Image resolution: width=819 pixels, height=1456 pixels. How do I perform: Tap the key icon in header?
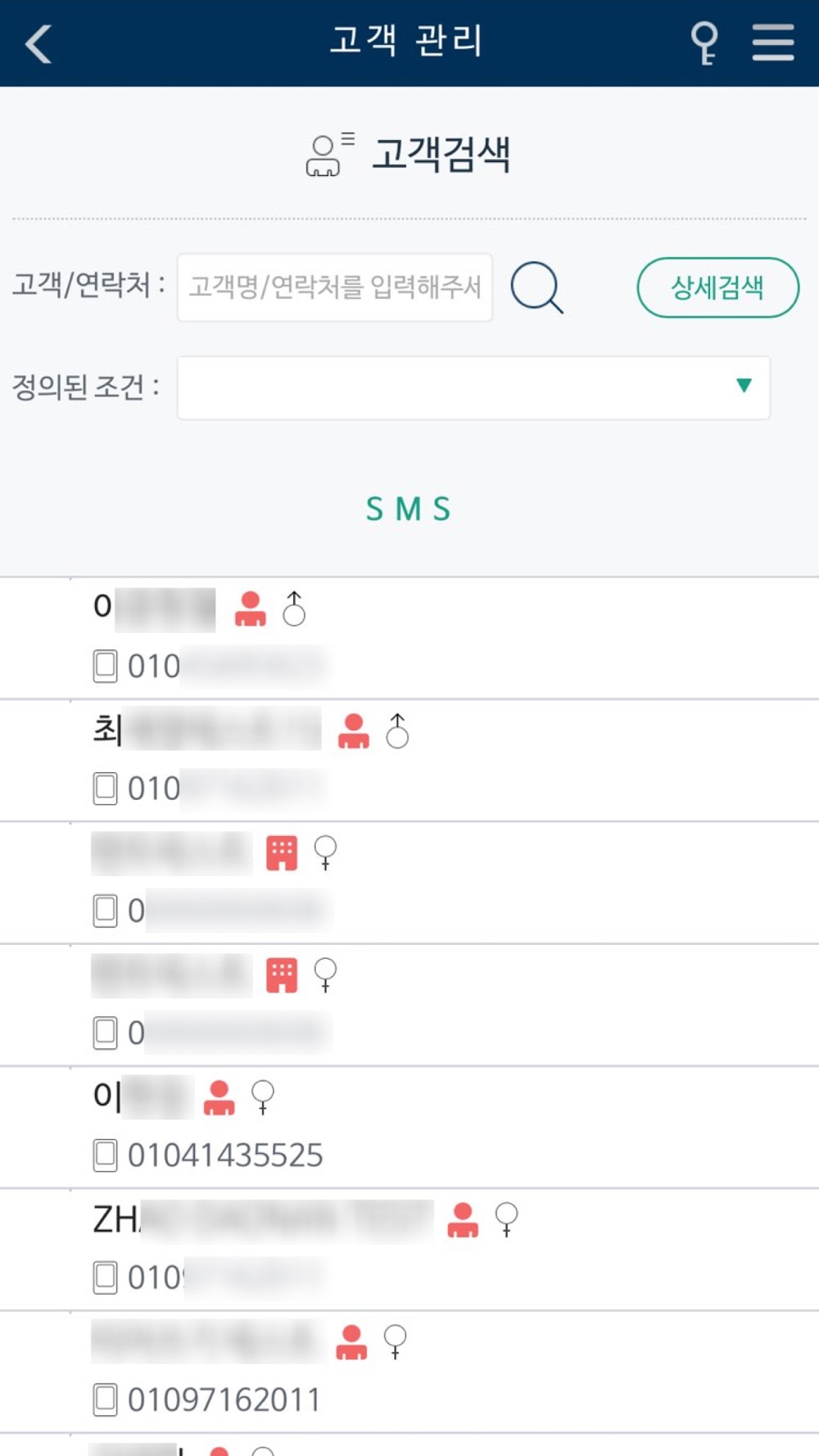704,43
